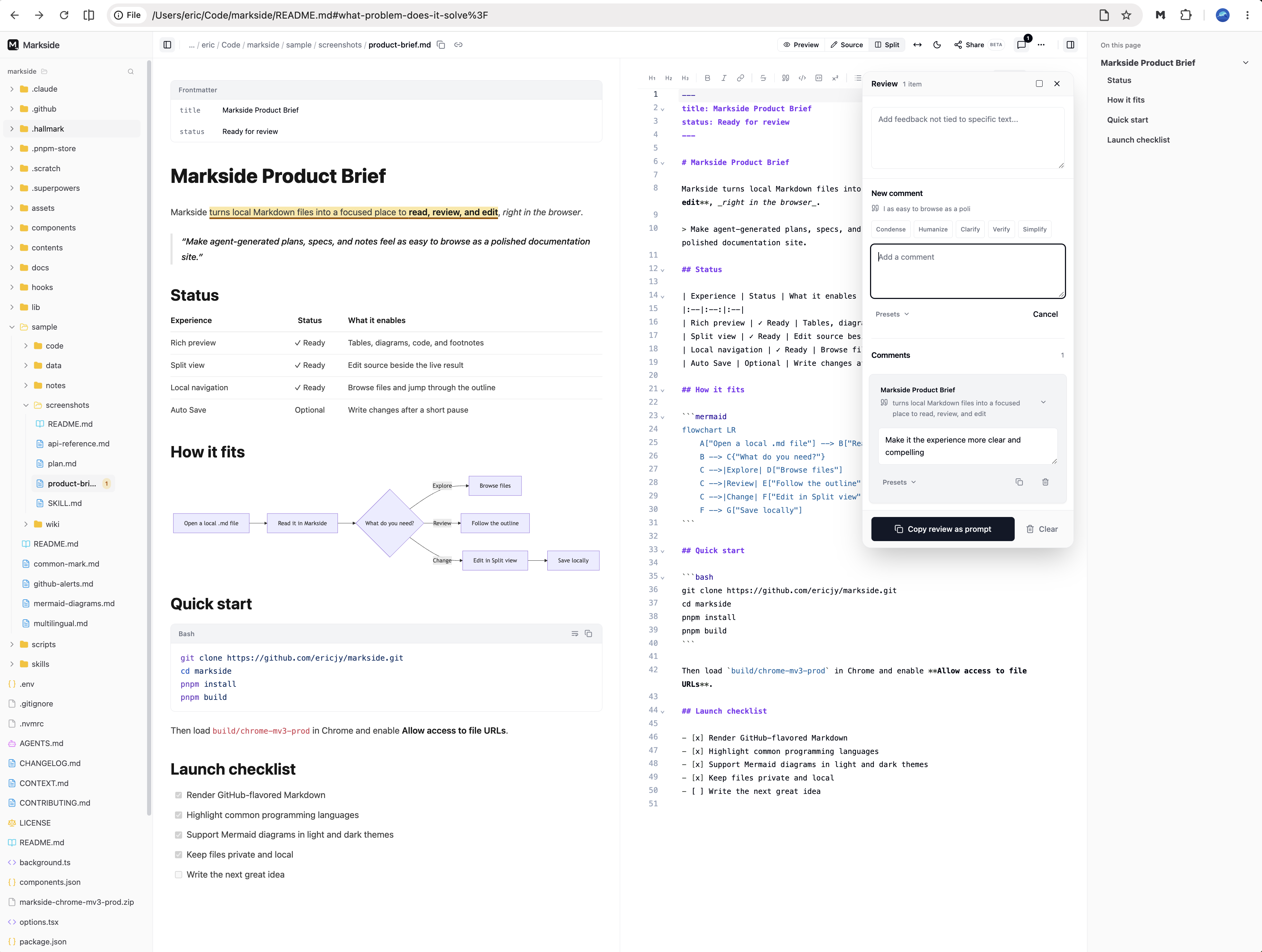Reload the page in the browser
This screenshot has height=952, width=1262.
coord(64,15)
